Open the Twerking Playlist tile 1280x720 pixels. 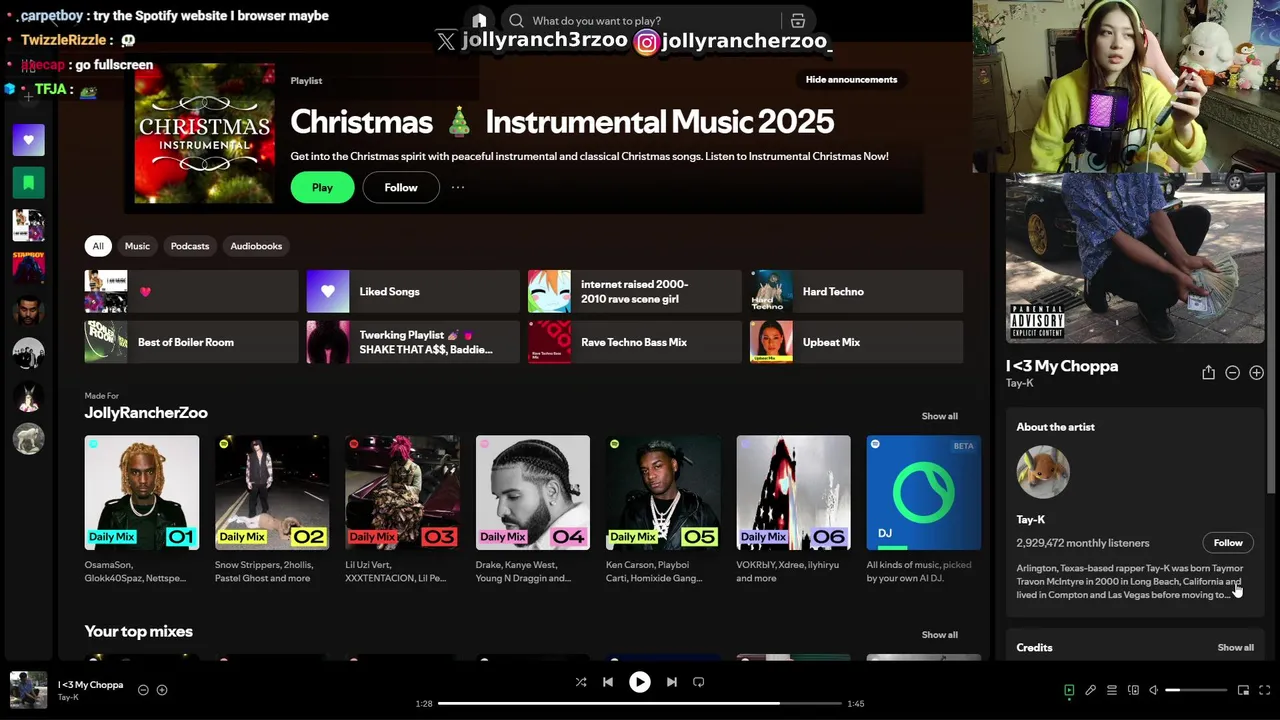coord(412,342)
